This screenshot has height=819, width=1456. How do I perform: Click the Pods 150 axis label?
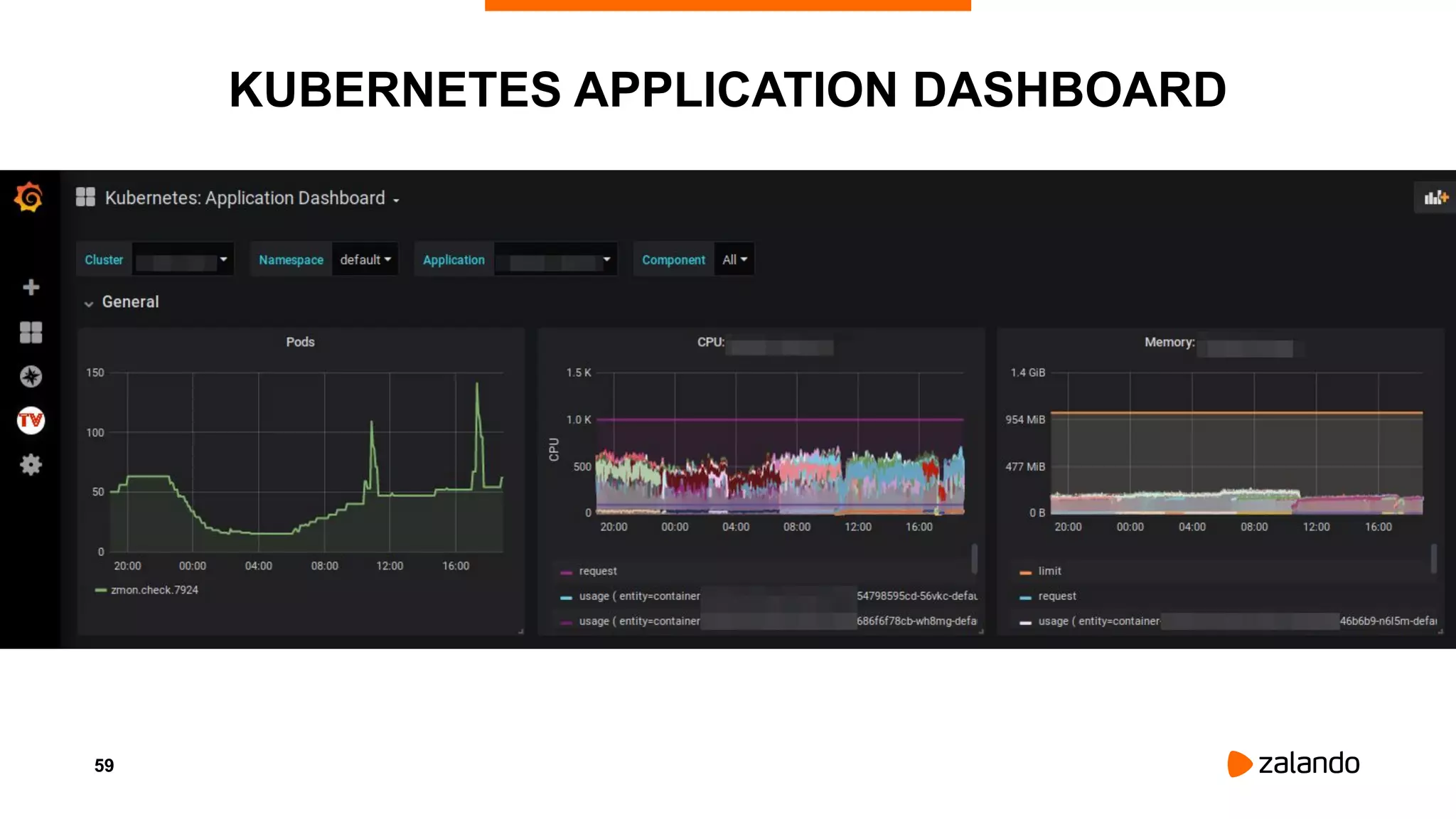95,373
